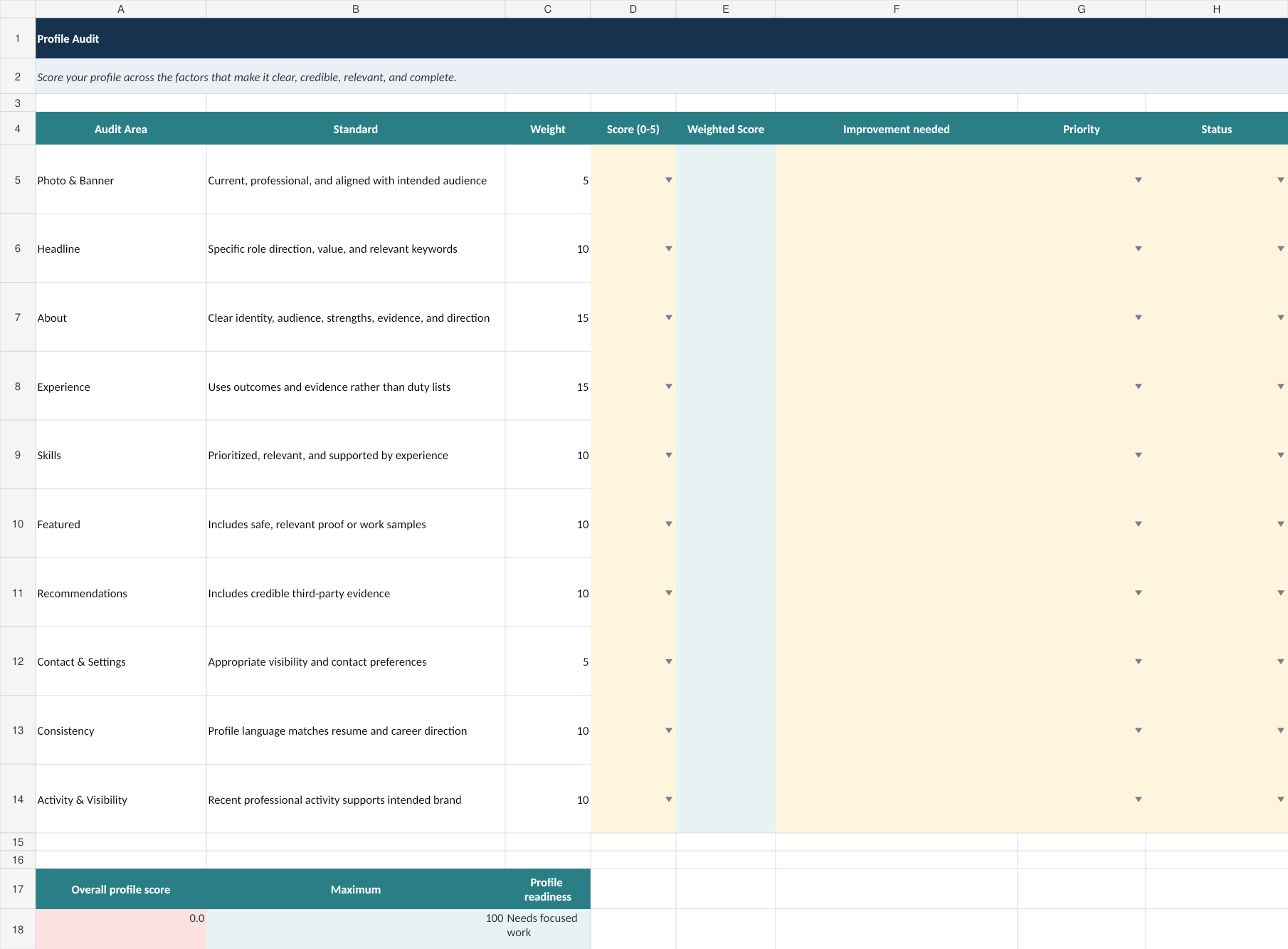Open Status dropdown in Featured row

coord(1281,524)
